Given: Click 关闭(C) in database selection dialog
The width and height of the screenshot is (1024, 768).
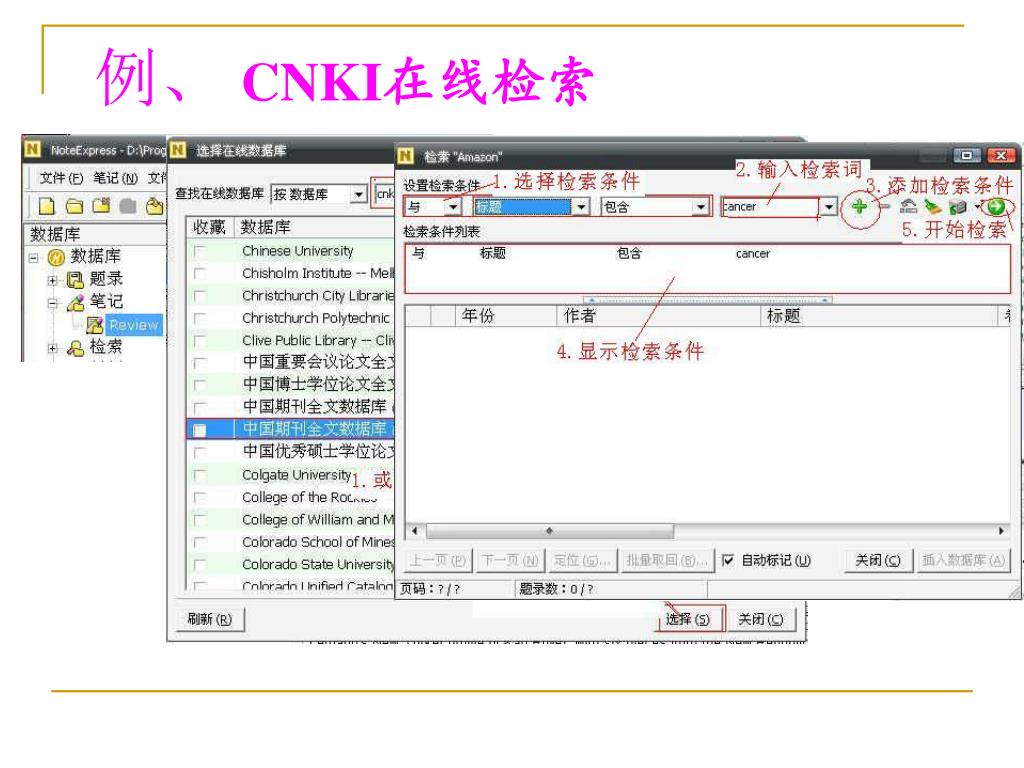Looking at the screenshot, I should pos(761,620).
